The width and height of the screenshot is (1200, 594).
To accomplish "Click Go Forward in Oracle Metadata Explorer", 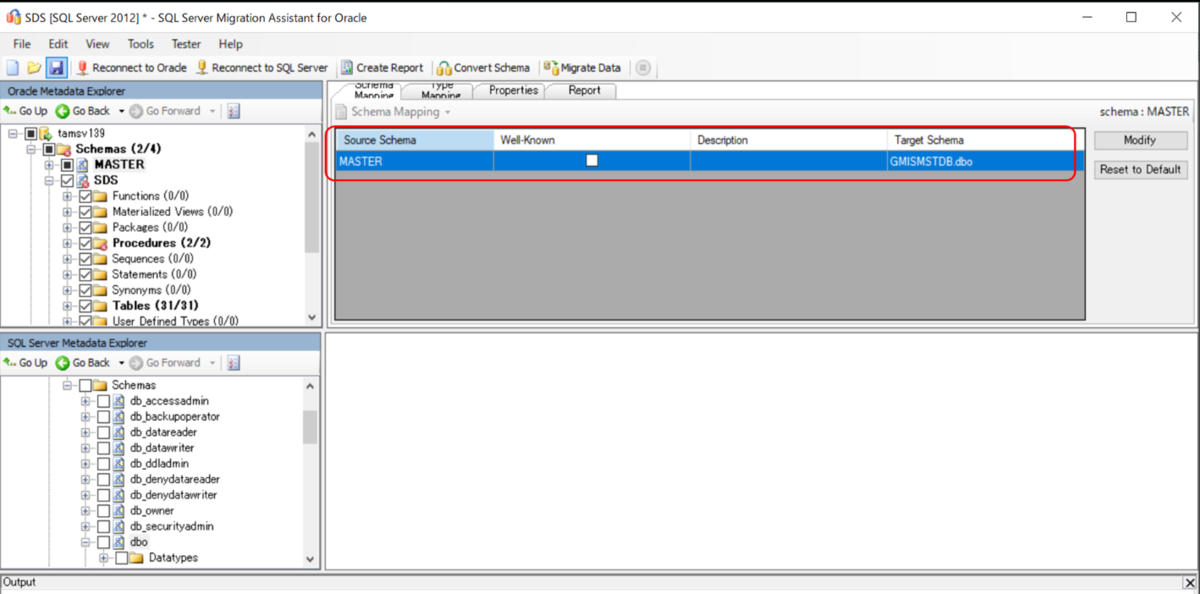I will 165,111.
